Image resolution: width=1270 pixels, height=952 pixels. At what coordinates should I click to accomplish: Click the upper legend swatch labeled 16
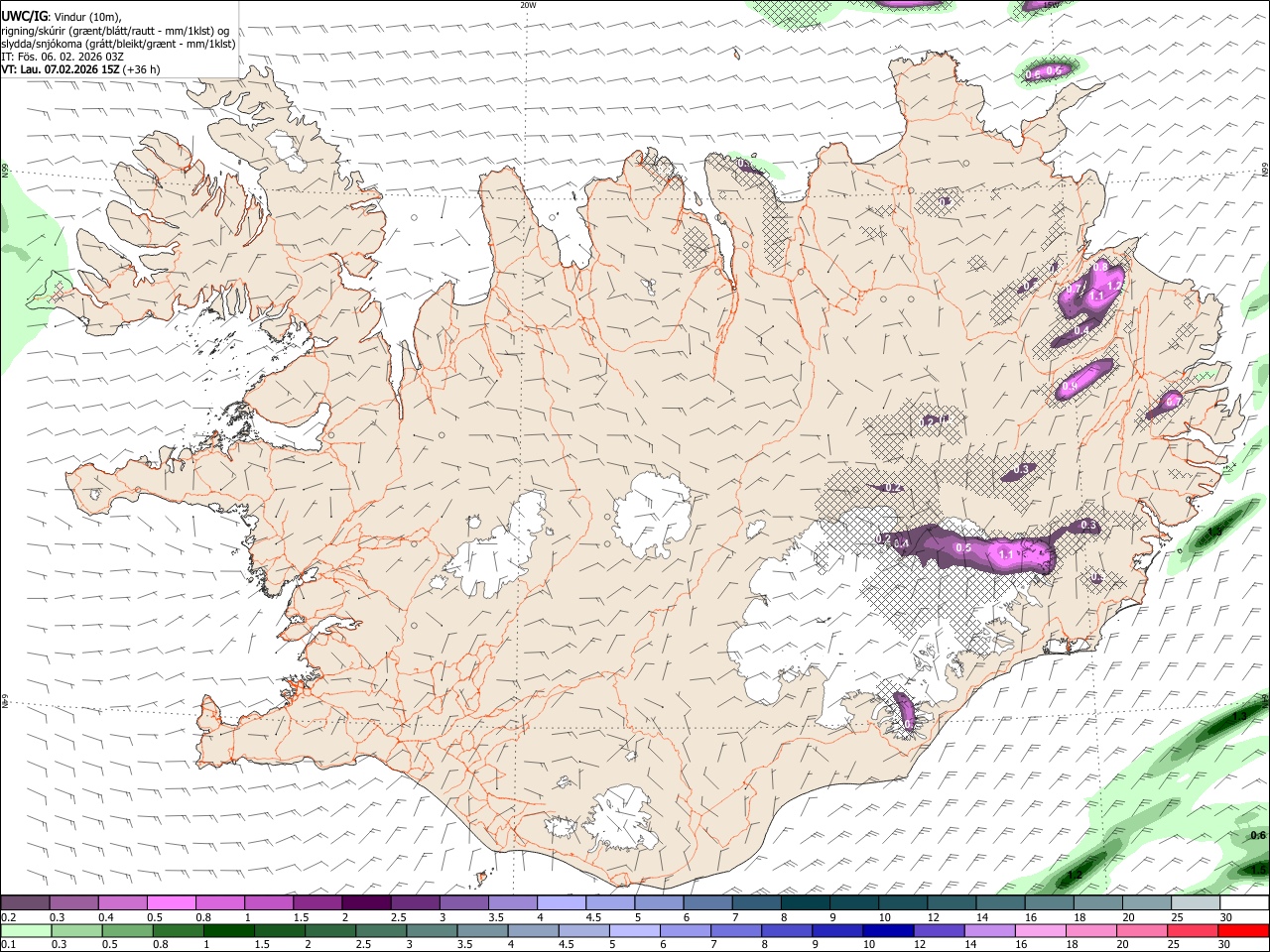[x=1048, y=903]
